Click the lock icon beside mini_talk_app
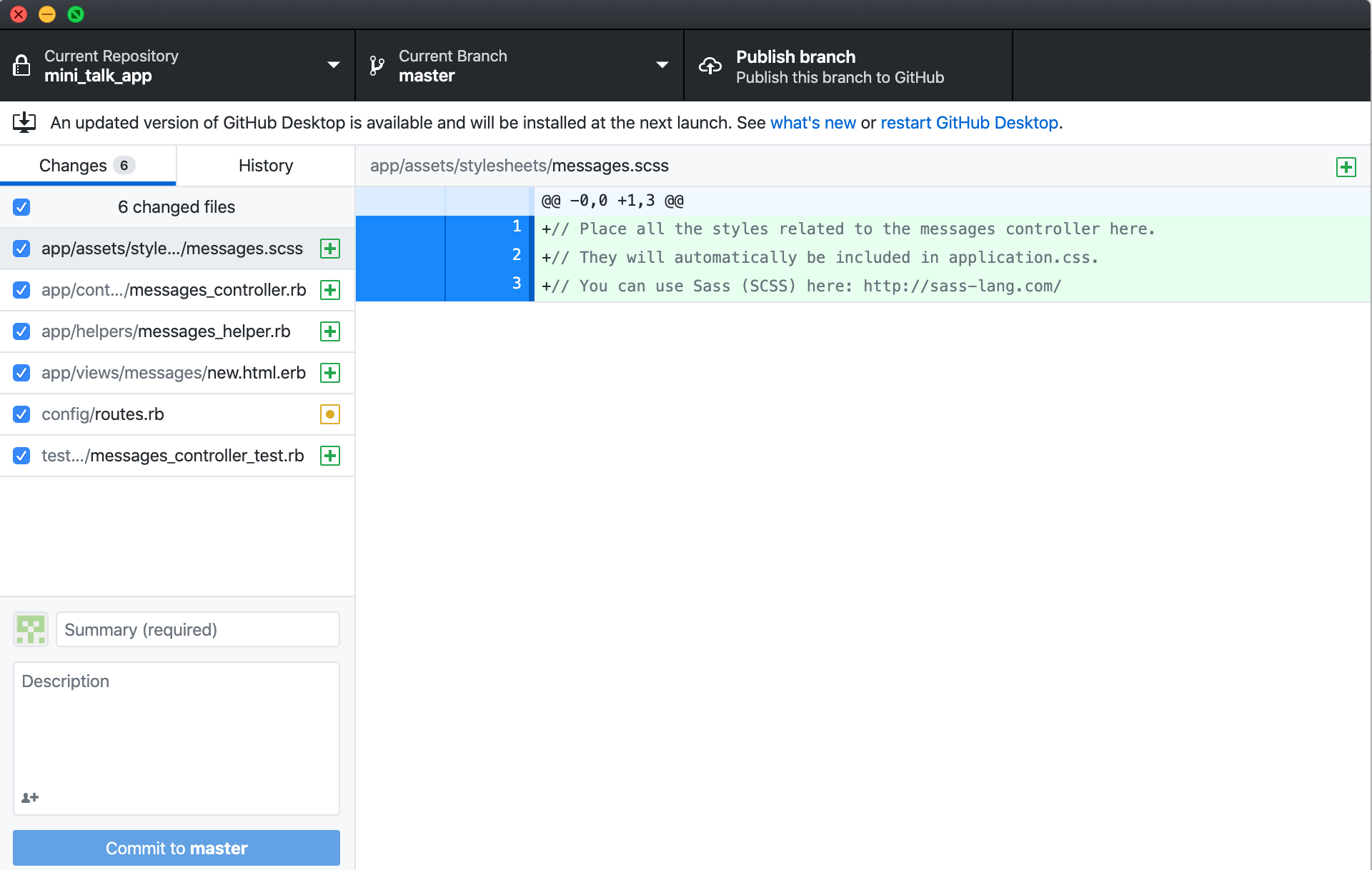This screenshot has height=870, width=1372. click(21, 66)
